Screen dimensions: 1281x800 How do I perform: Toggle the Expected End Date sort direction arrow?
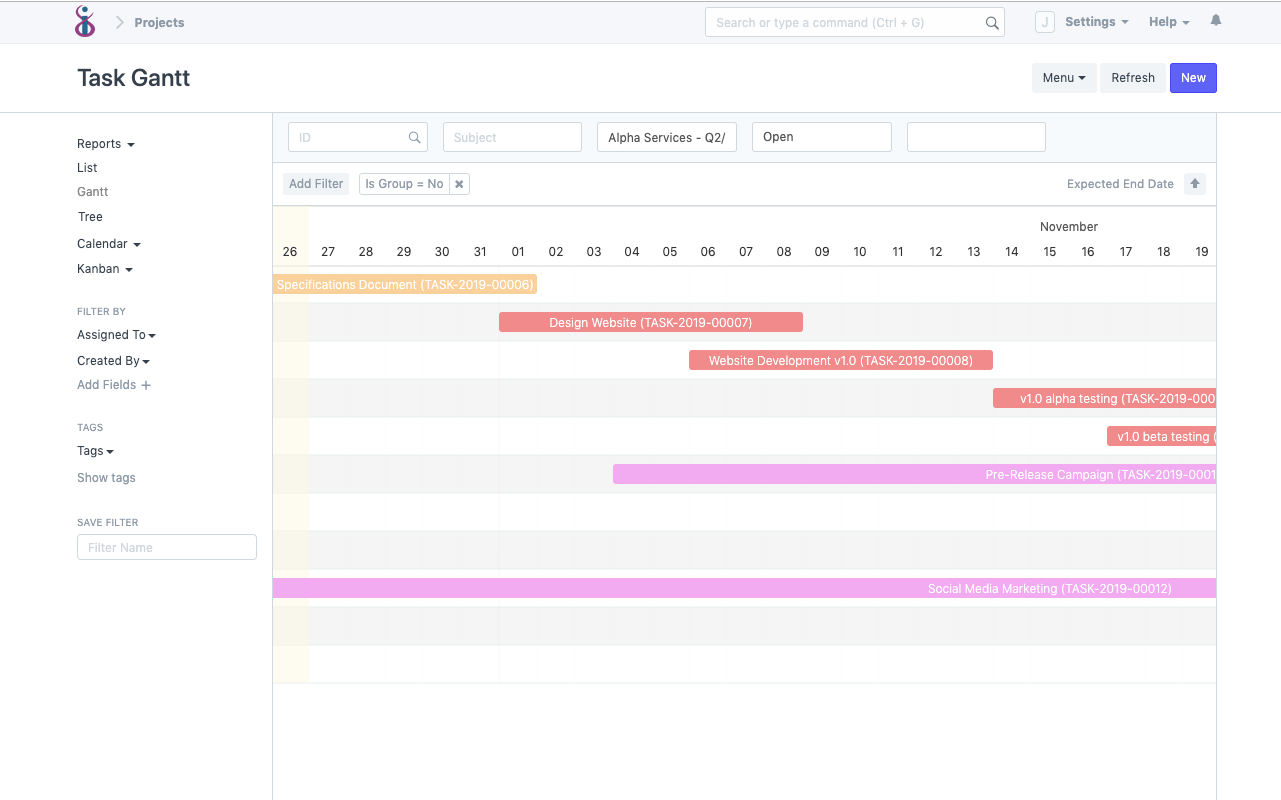[x=1195, y=183]
